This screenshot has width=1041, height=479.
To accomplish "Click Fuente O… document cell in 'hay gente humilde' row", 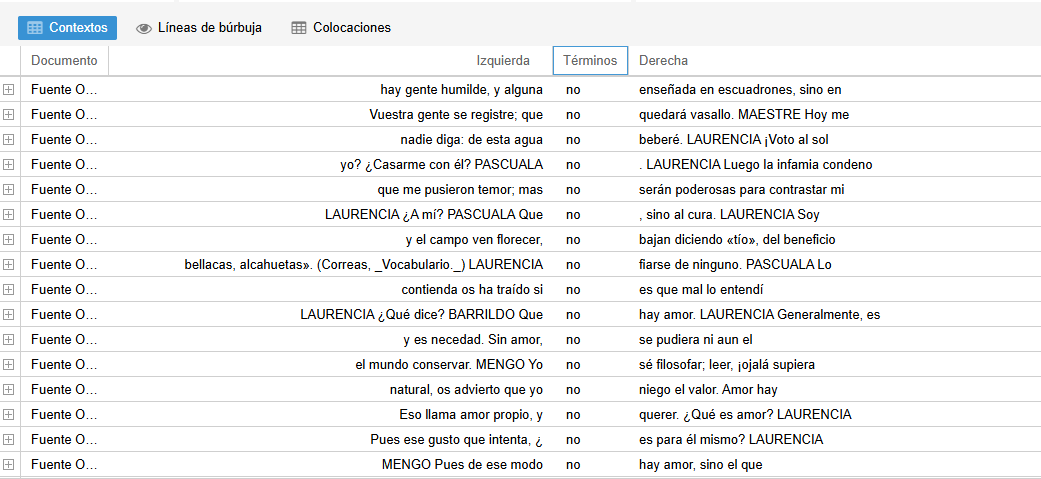I will [64, 90].
